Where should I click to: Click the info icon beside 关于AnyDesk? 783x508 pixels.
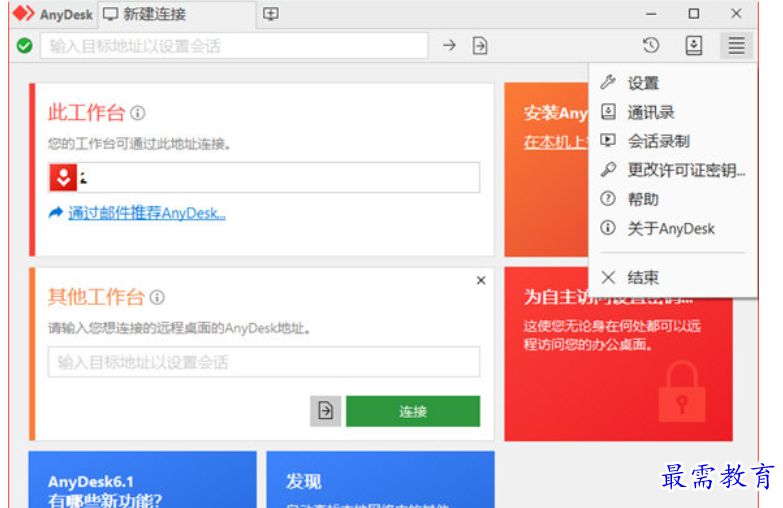(608, 228)
